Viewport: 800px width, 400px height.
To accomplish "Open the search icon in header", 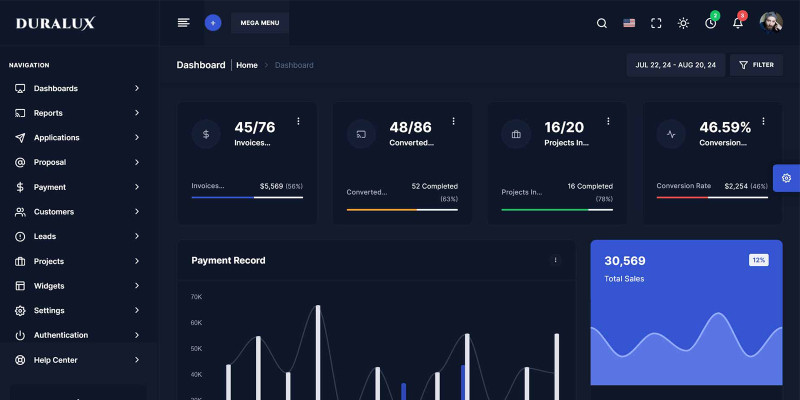I will coord(601,23).
